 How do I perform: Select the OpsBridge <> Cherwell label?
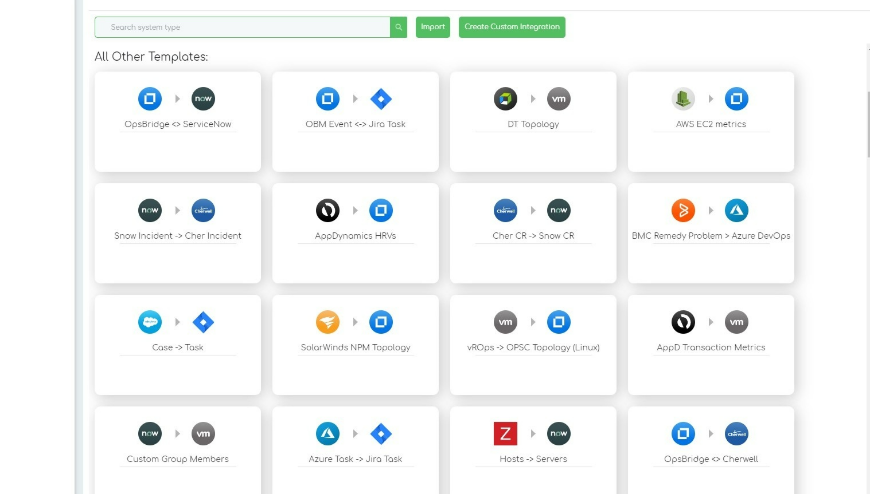pos(711,459)
